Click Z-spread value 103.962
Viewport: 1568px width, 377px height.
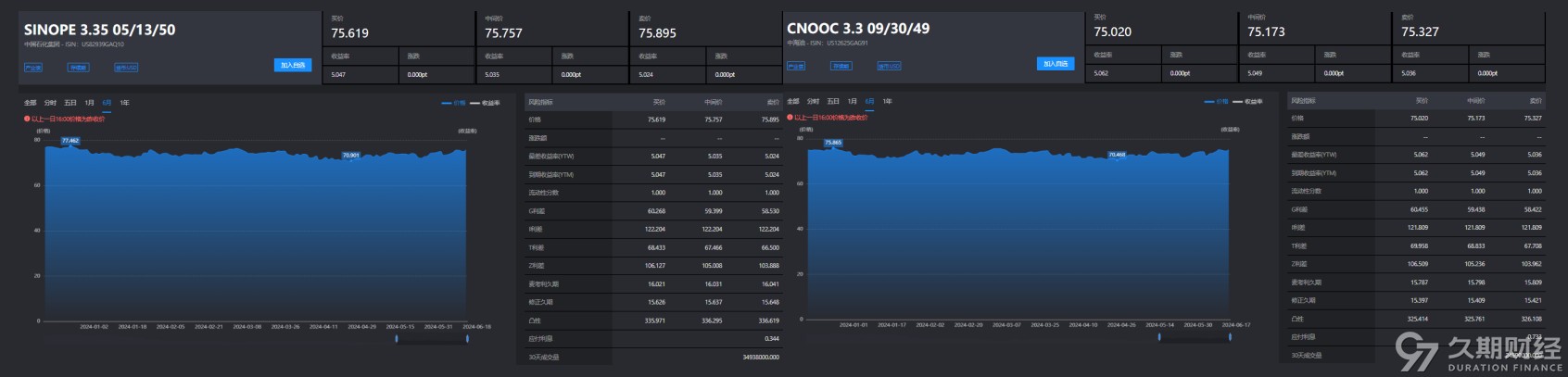pyautogui.click(x=1532, y=264)
